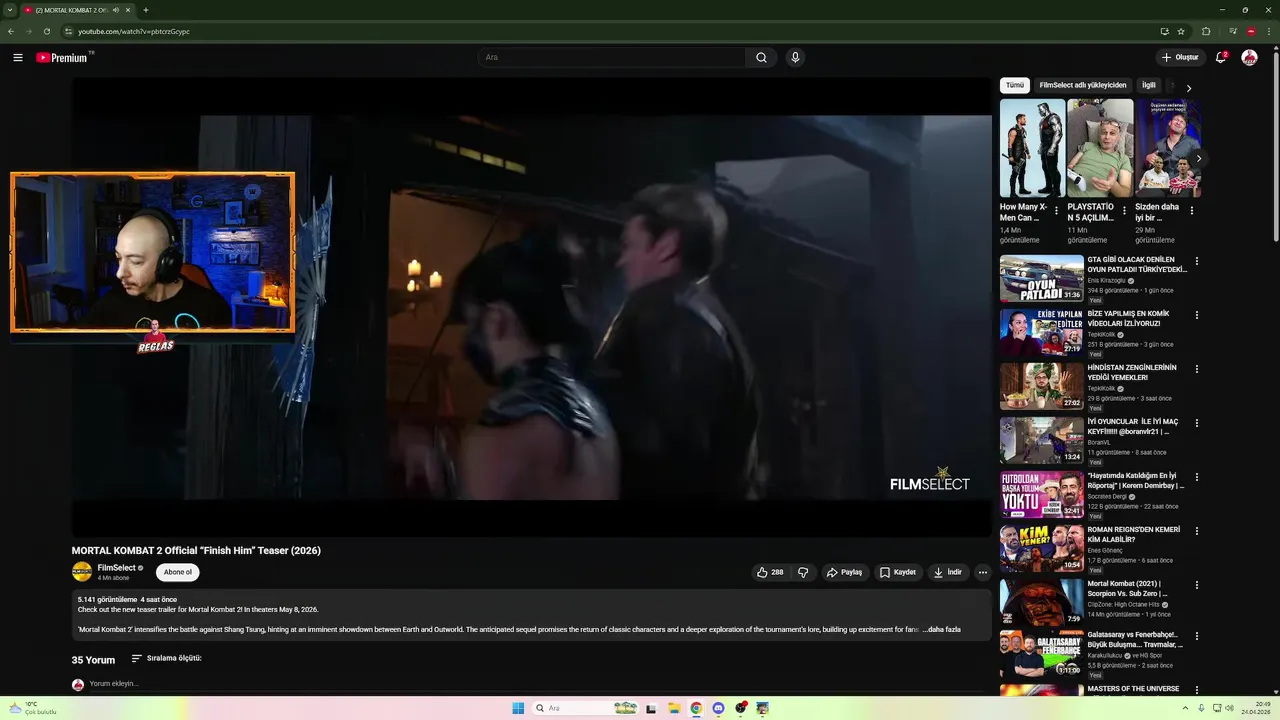Like the video with 288 likes

770,573
